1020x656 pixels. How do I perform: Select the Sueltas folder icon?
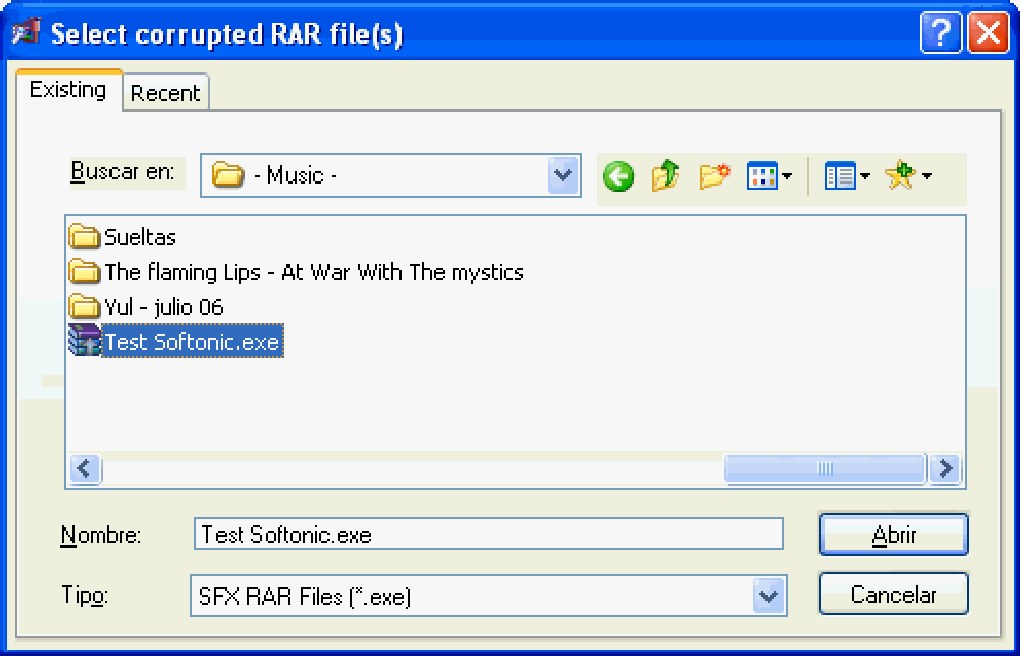tap(84, 237)
